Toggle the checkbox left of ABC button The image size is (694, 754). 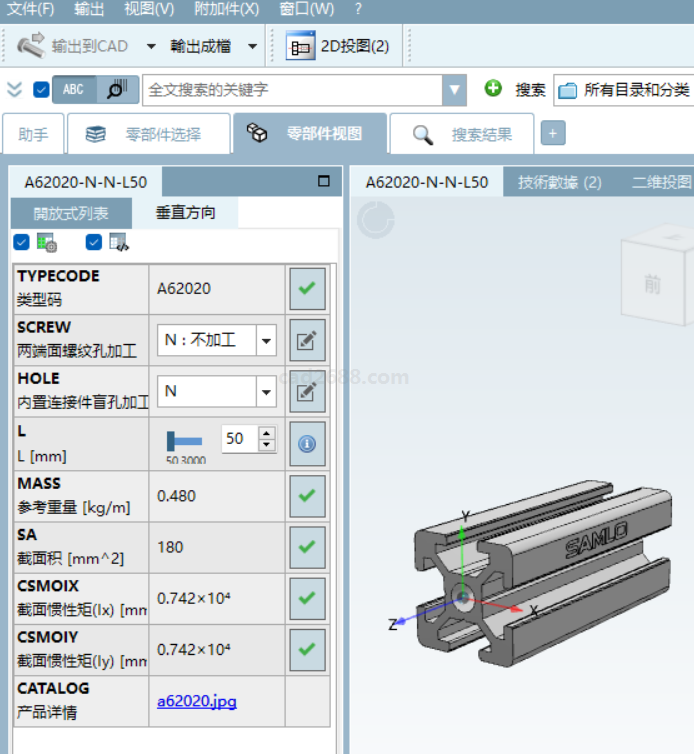click(x=41, y=89)
